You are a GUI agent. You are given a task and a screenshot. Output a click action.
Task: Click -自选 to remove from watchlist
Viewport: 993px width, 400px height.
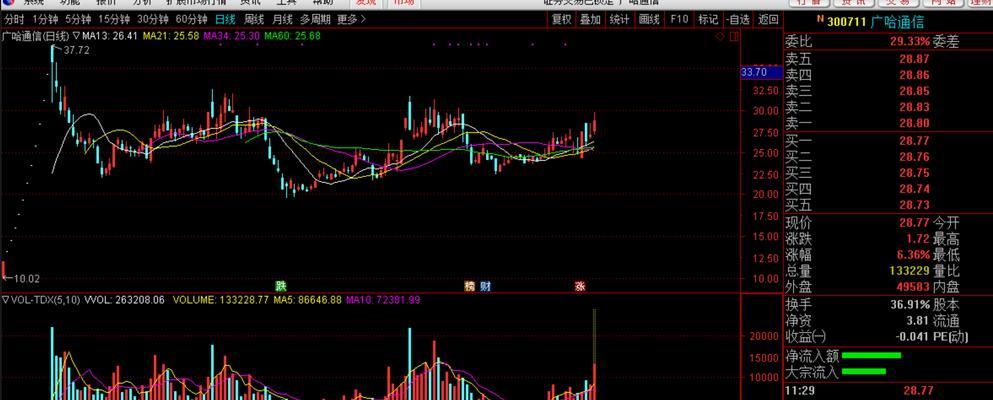coord(738,20)
